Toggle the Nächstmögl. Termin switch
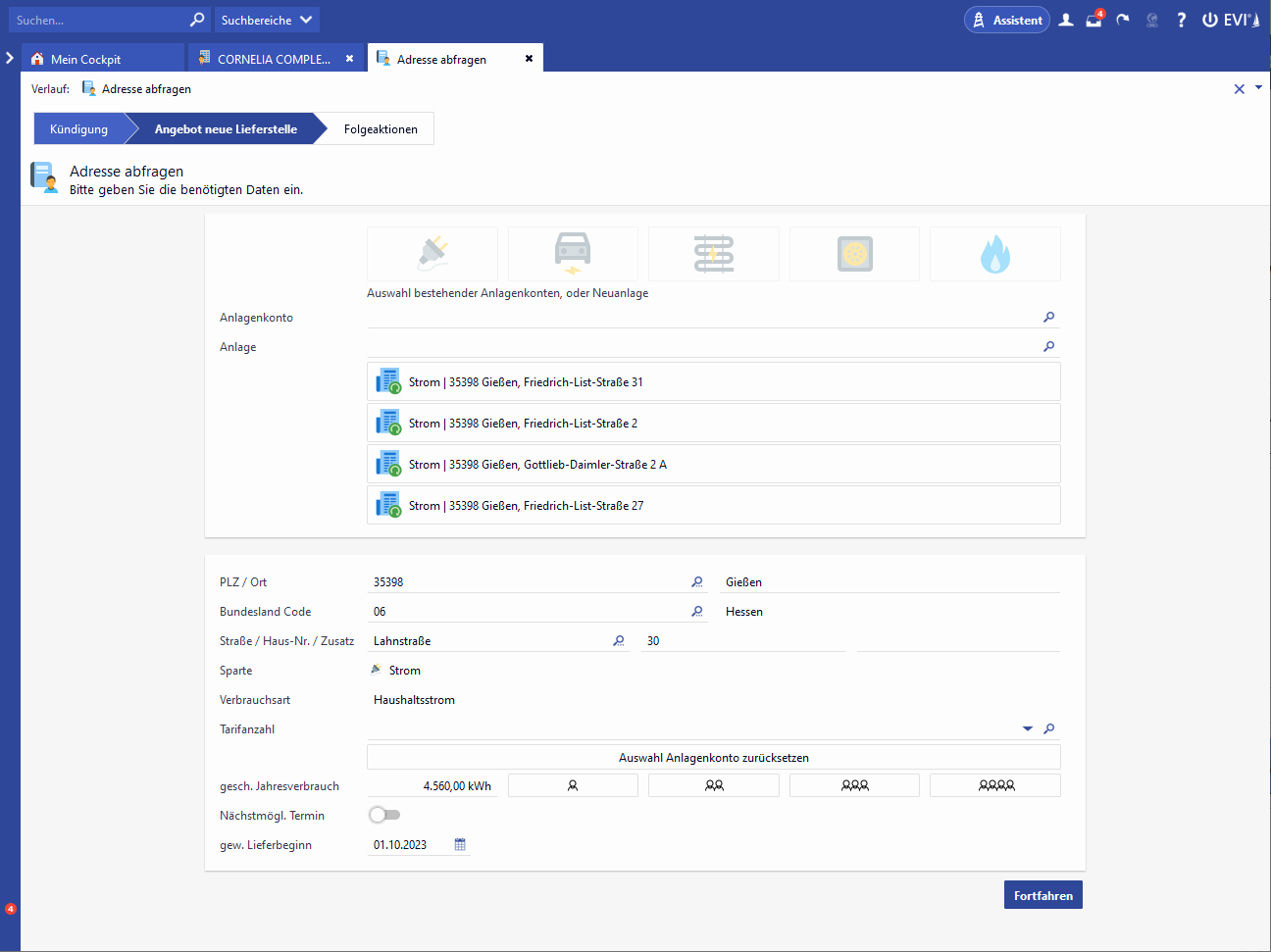 [384, 815]
